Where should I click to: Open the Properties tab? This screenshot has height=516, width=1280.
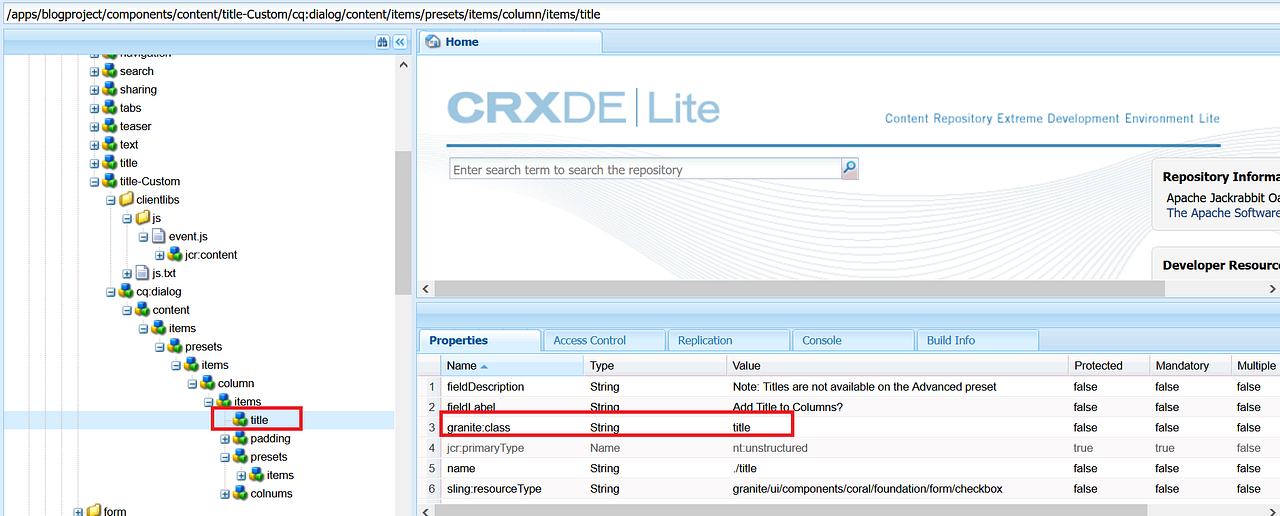480,340
